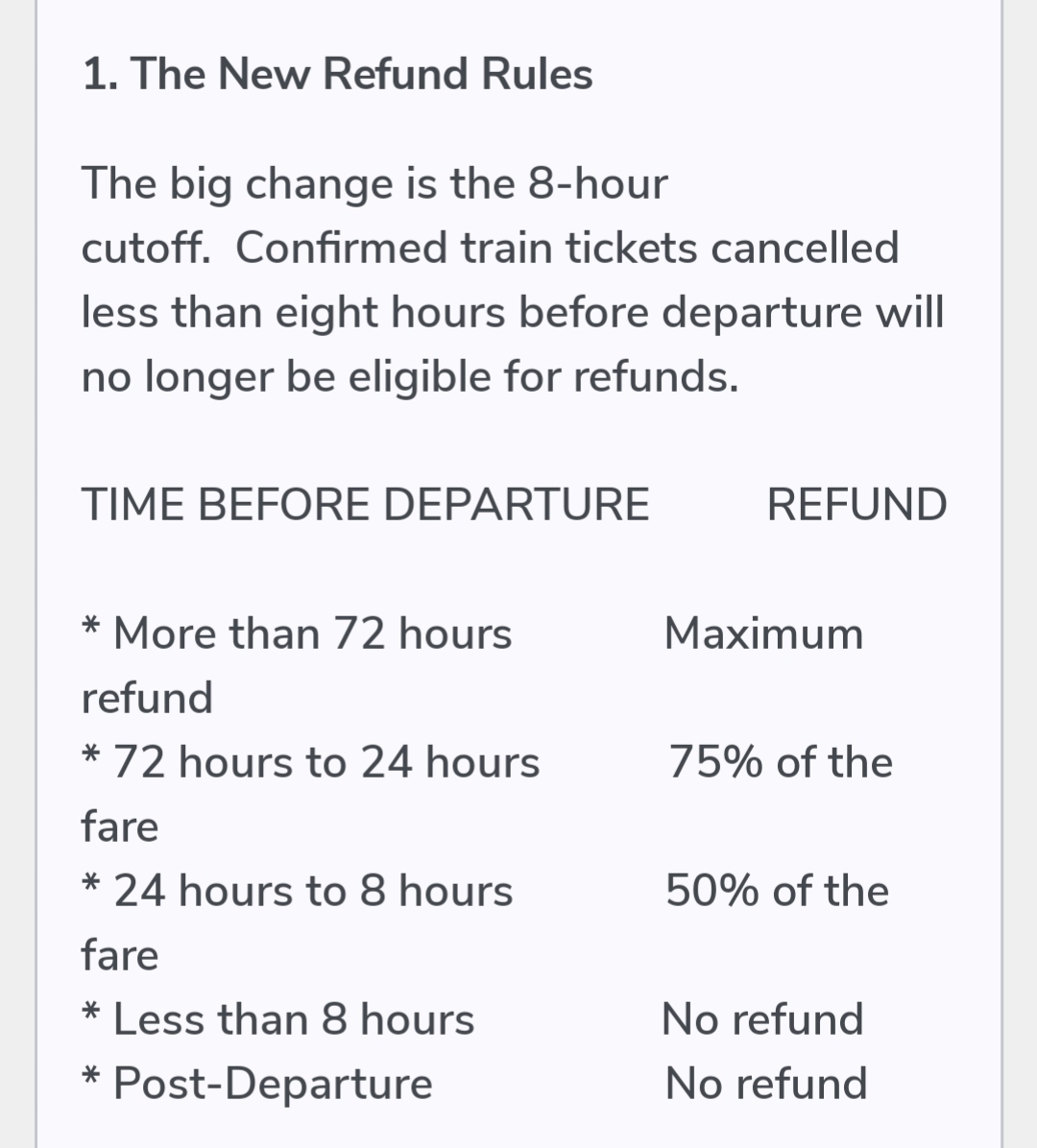Click "Confirmed train tickets cancelled" in the paragraph
This screenshot has height=1148, width=1037.
(x=567, y=248)
